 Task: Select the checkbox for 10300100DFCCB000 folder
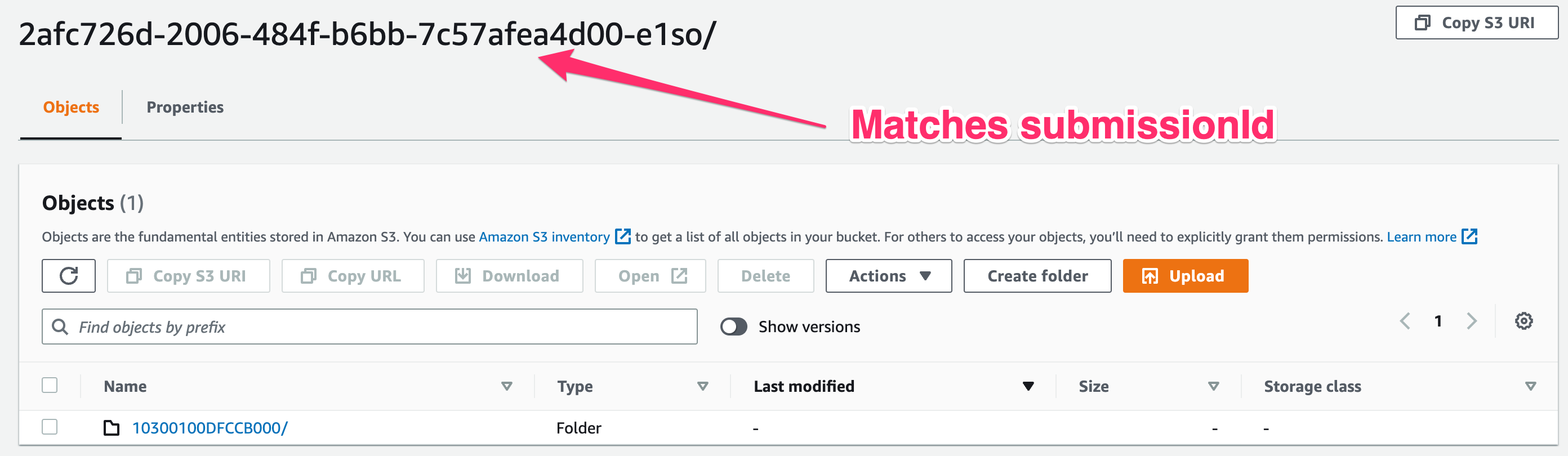tap(50, 427)
